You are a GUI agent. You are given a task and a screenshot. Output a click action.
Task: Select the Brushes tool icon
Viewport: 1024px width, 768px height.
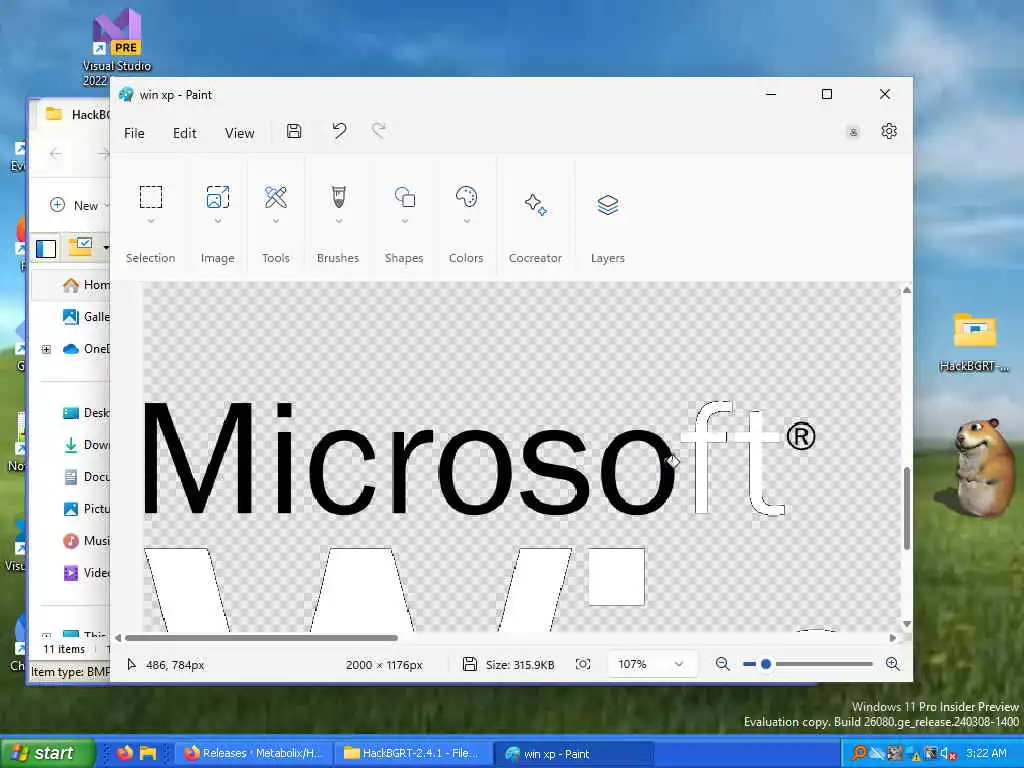[x=338, y=197]
